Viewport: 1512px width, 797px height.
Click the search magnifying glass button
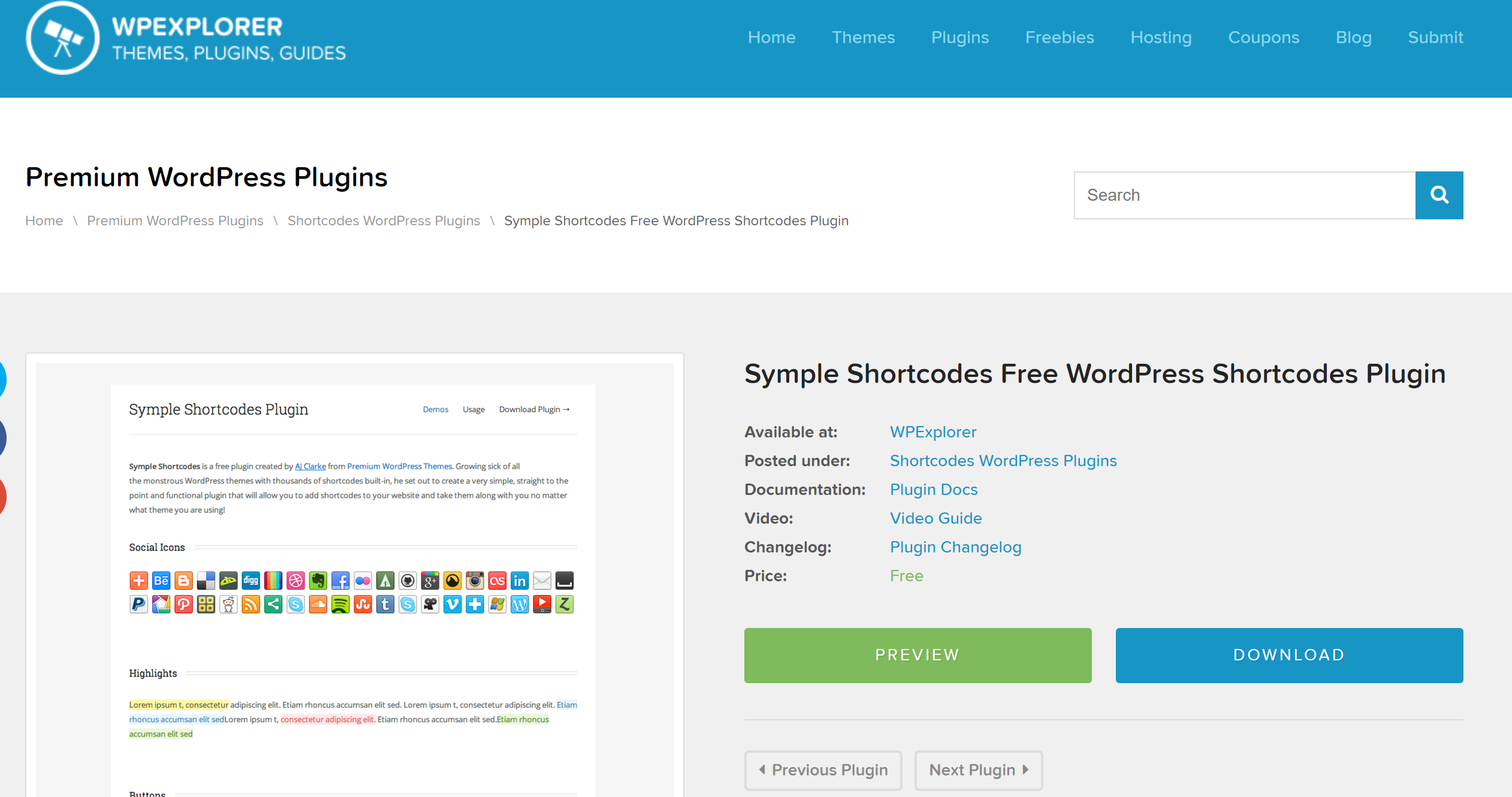click(1440, 195)
